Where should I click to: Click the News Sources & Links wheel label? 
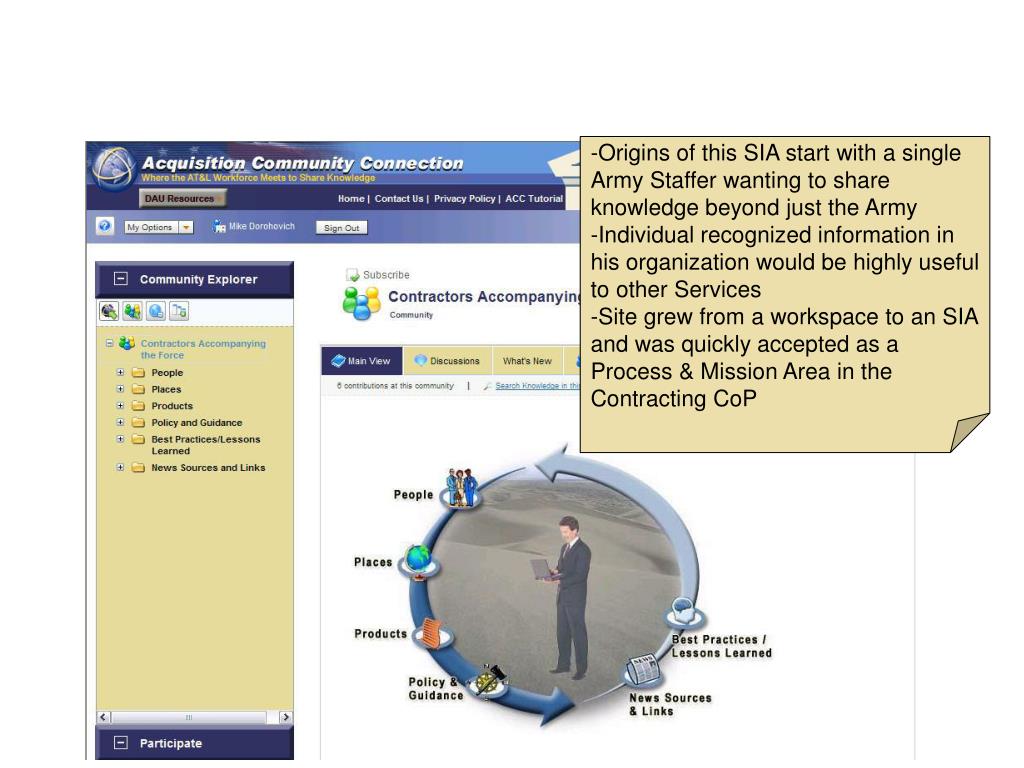coord(670,705)
